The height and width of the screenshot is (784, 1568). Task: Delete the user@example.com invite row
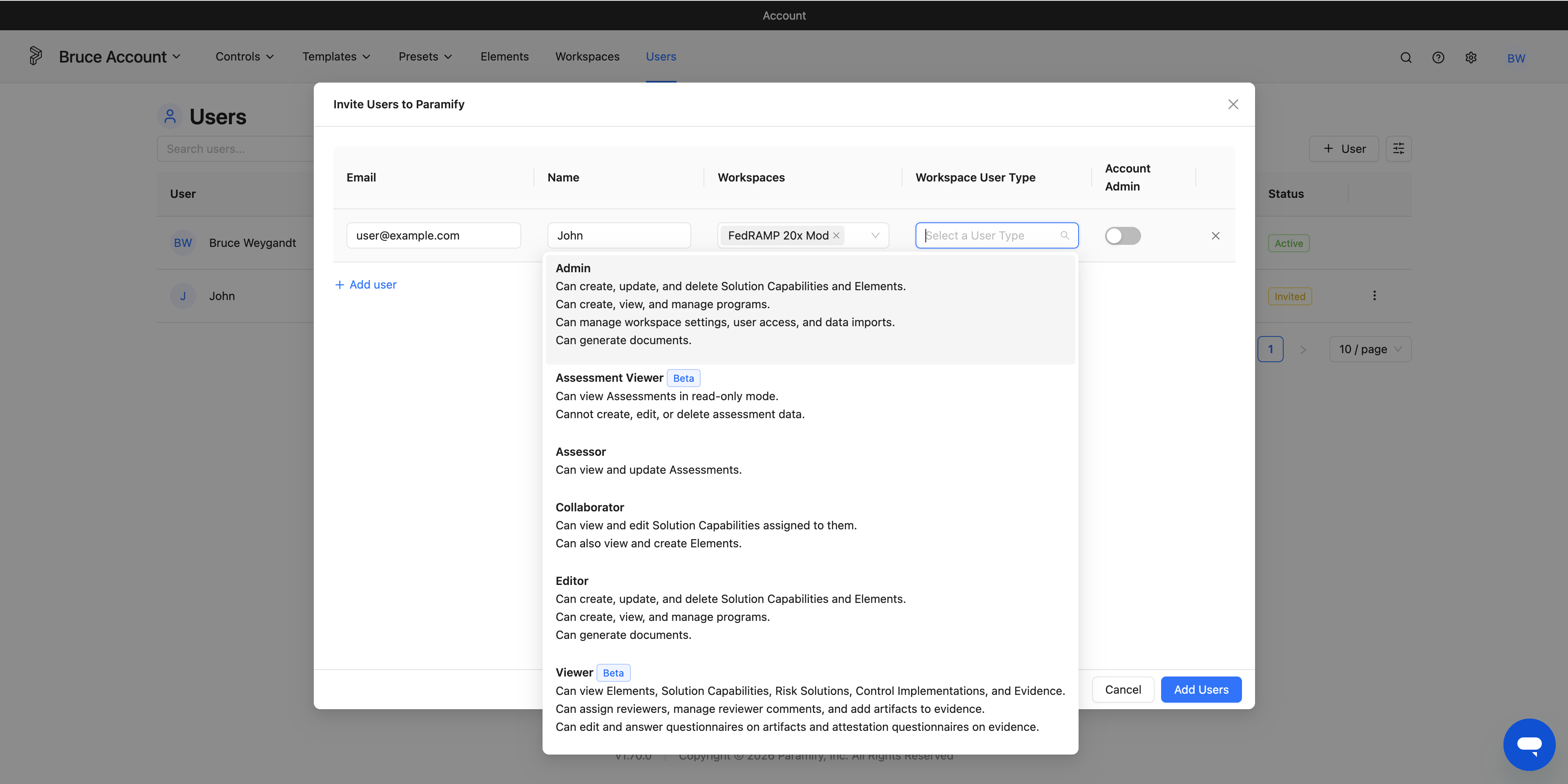(1215, 236)
